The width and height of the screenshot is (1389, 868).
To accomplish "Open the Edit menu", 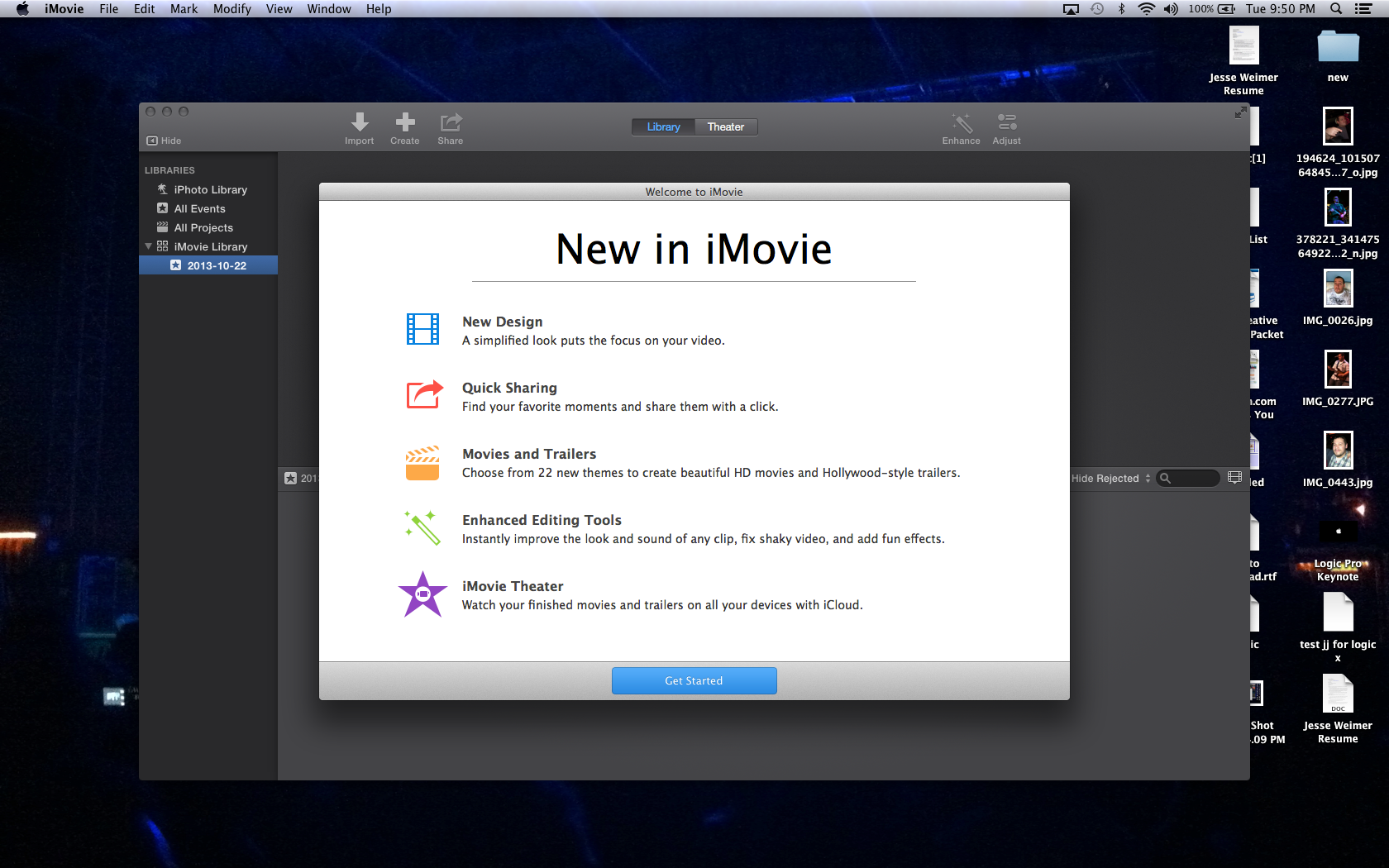I will [x=144, y=9].
